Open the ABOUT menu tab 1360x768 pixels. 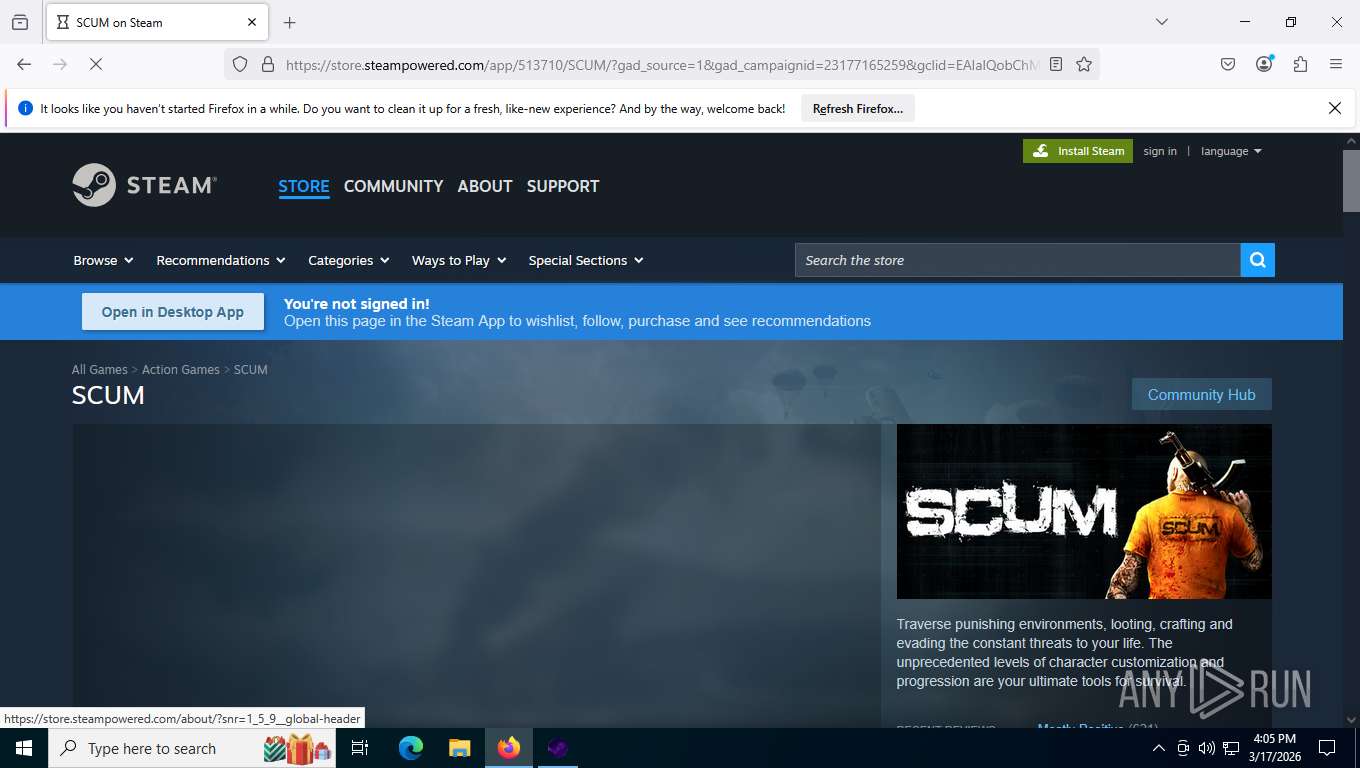(x=485, y=186)
